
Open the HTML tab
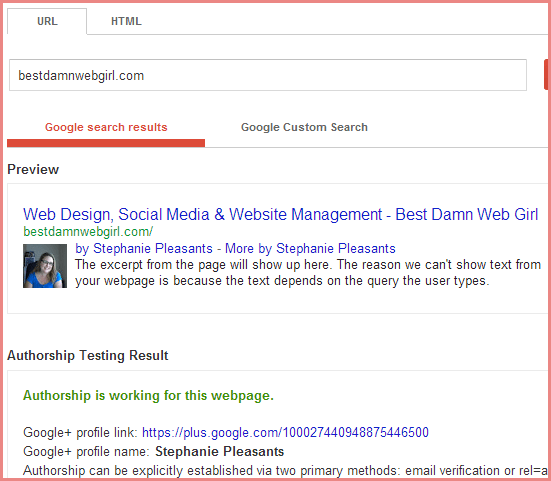pos(126,21)
